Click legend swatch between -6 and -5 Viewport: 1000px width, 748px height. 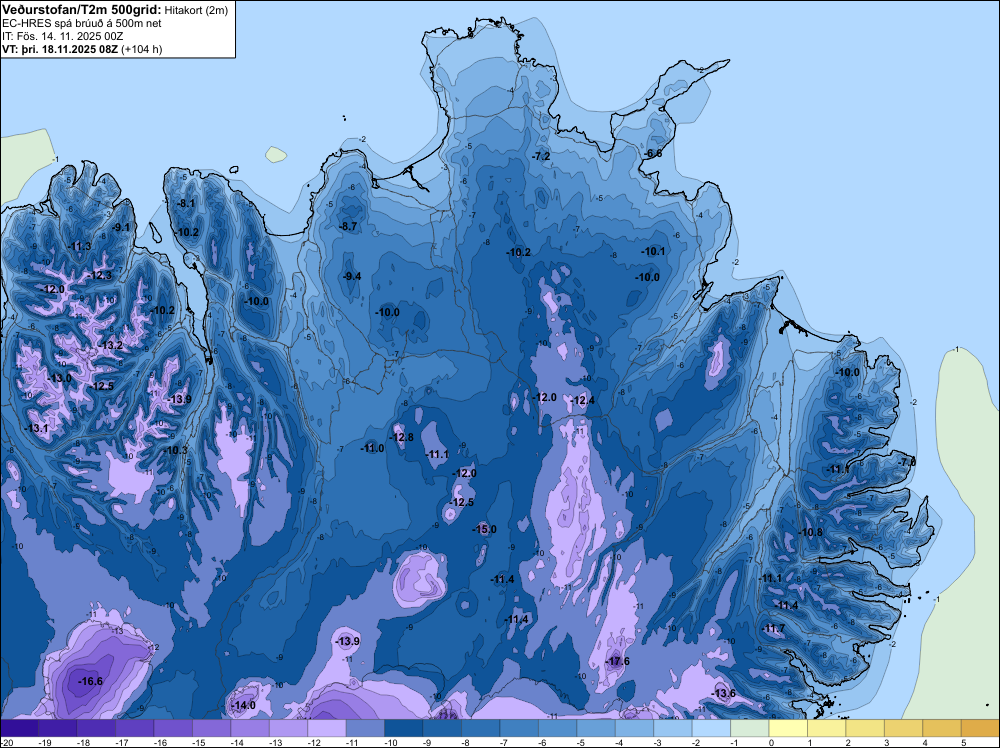[557, 728]
